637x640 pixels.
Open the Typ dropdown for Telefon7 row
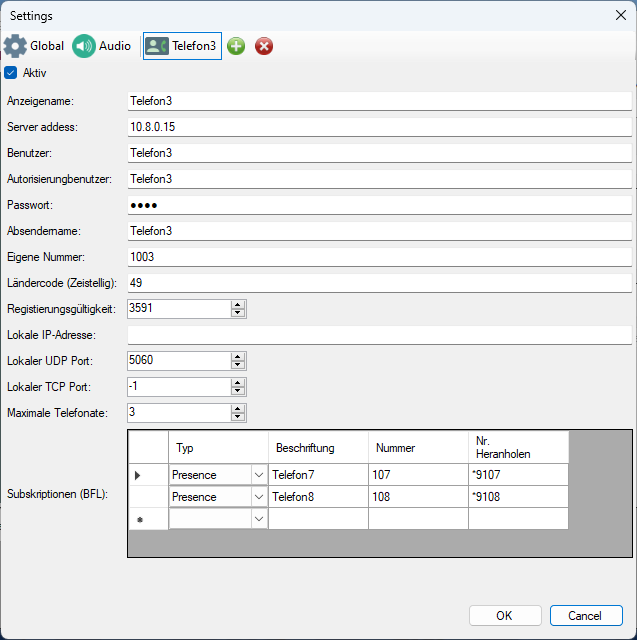259,475
